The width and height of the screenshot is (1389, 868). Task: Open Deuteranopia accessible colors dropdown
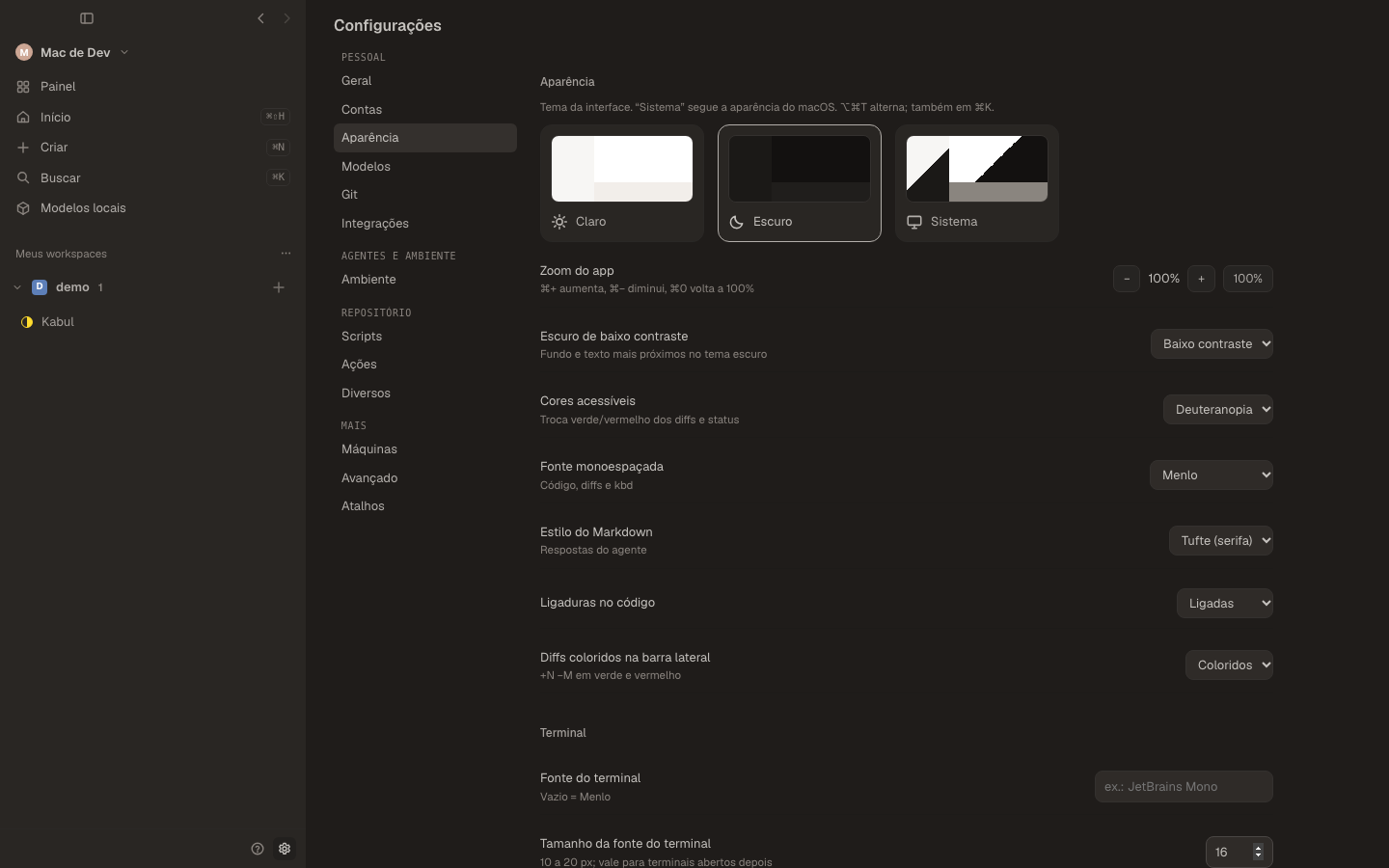point(1218,410)
